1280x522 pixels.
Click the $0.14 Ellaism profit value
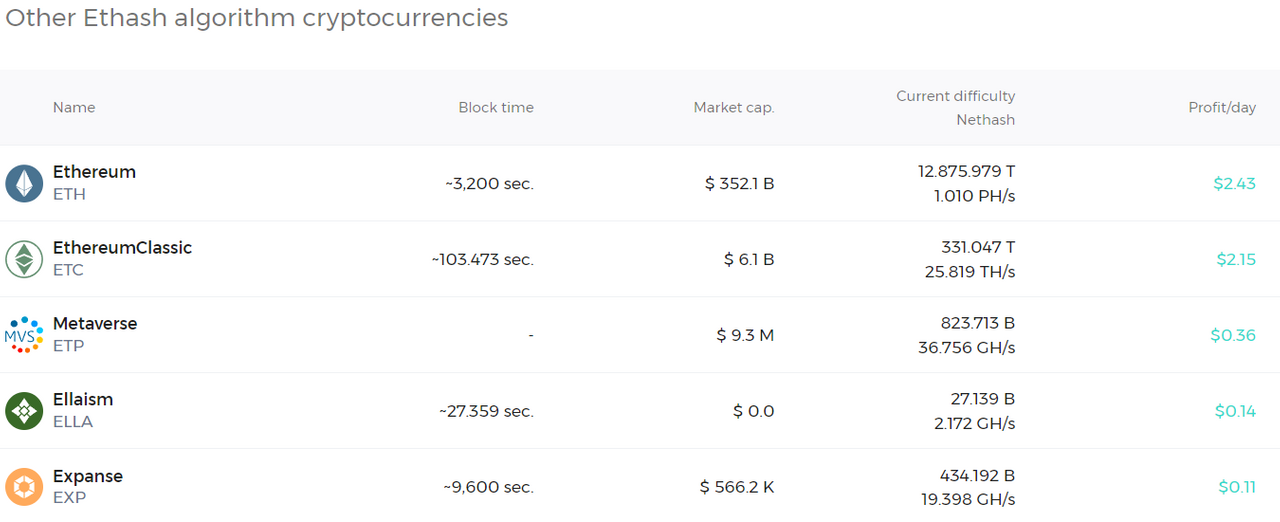point(1235,411)
